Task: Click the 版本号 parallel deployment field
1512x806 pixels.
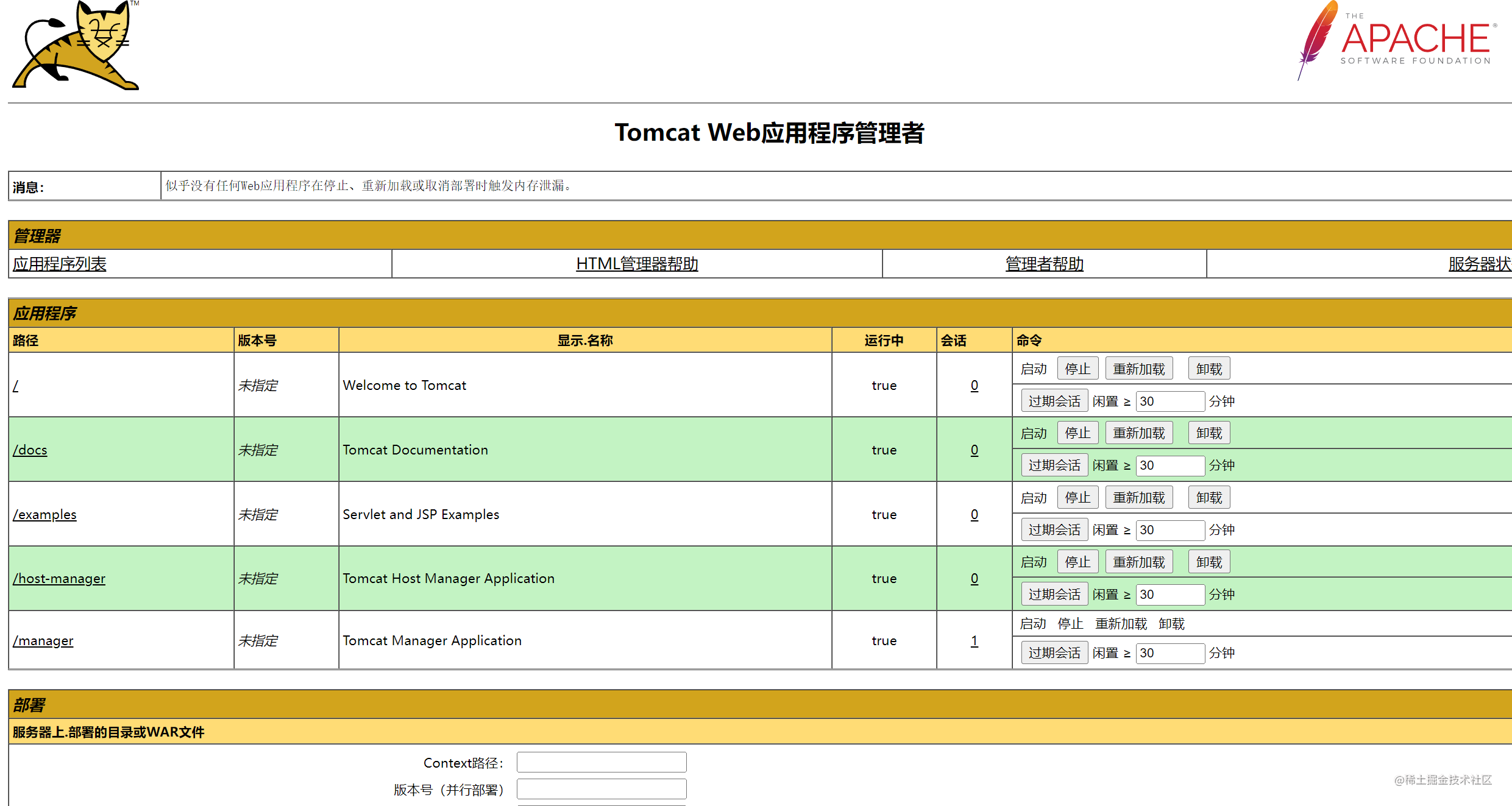Action: tap(600, 788)
